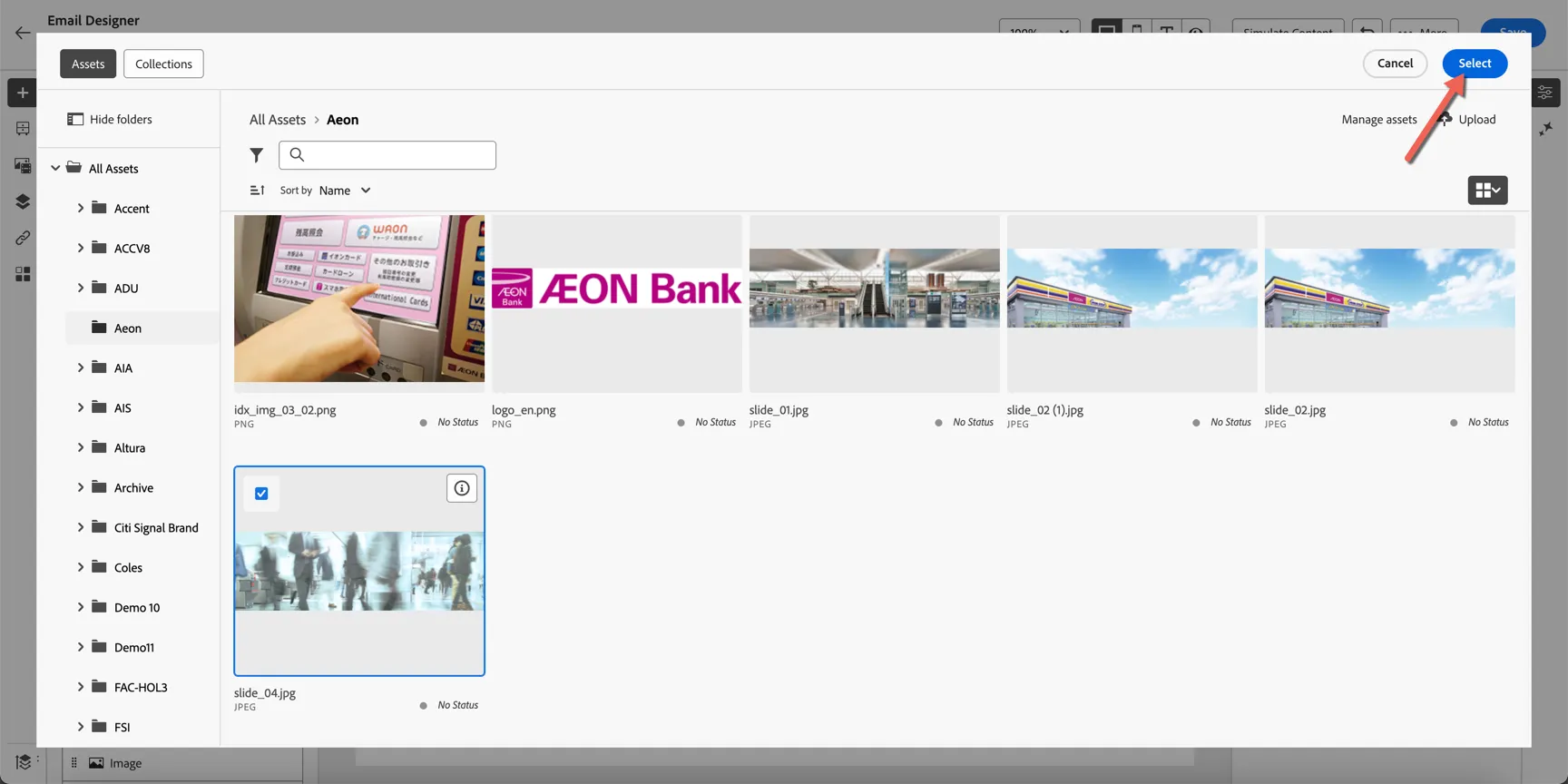Click the Archive folder icon

point(99,487)
